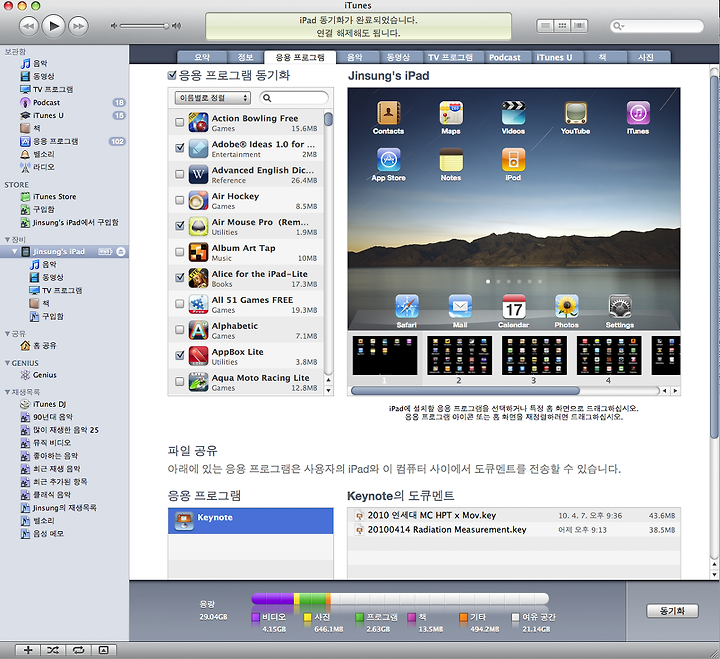Click Notes icon on iPad screen
This screenshot has height=659, width=720.
tap(451, 160)
